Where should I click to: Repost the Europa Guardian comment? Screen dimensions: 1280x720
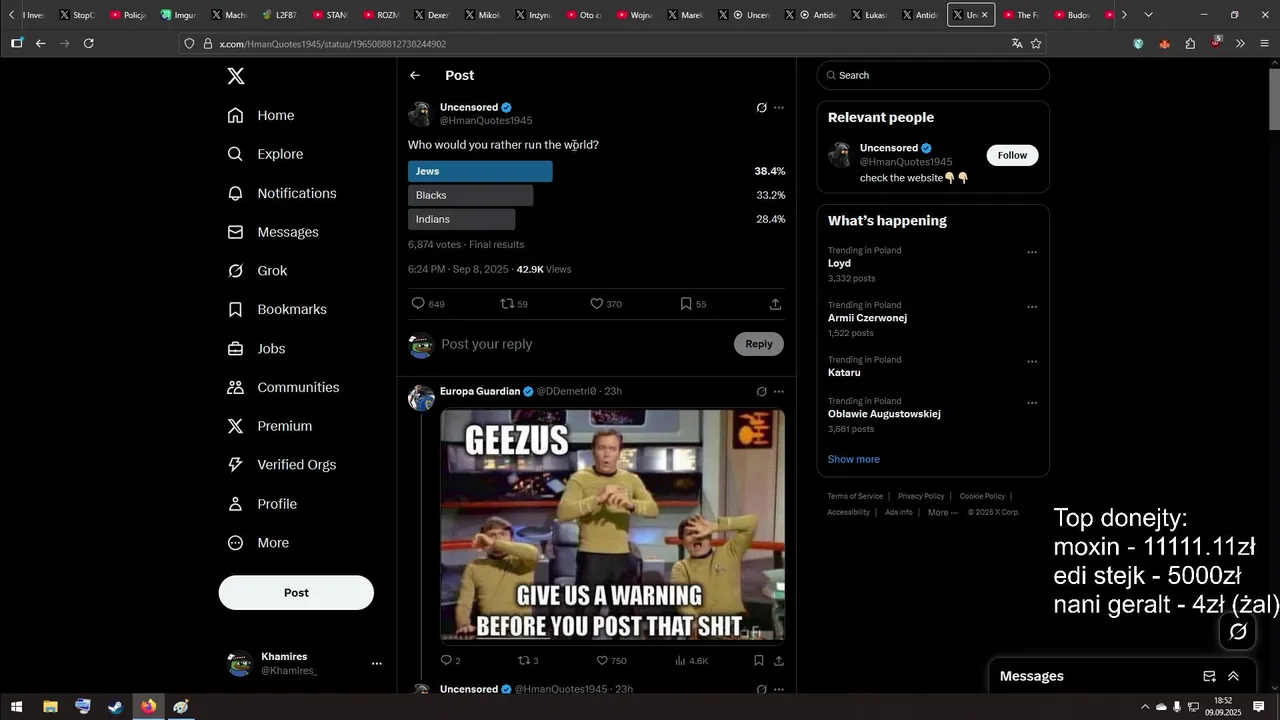(528, 661)
